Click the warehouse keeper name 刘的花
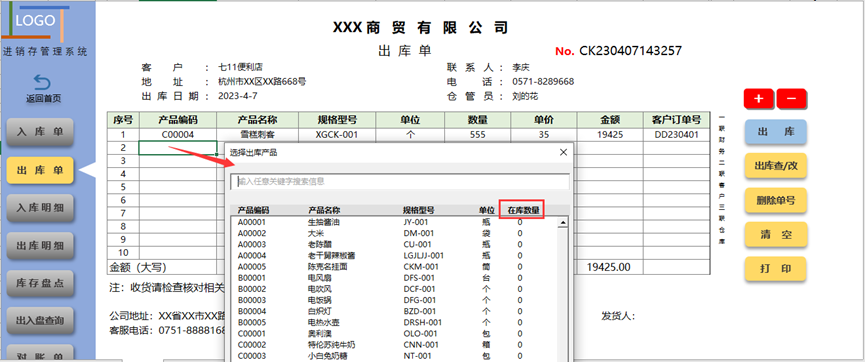 point(525,96)
